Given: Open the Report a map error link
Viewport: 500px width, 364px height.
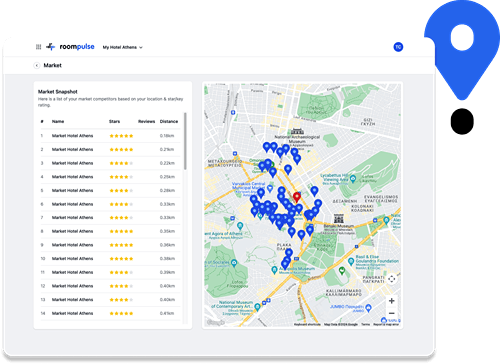Looking at the screenshot, I should click(x=386, y=324).
